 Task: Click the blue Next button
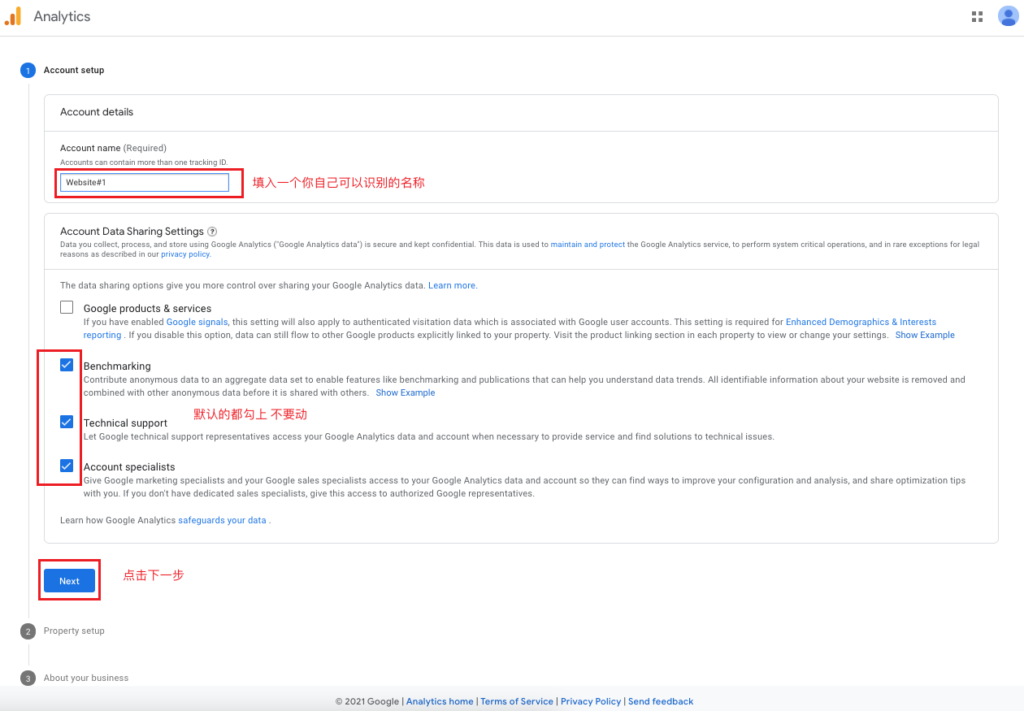click(x=69, y=580)
